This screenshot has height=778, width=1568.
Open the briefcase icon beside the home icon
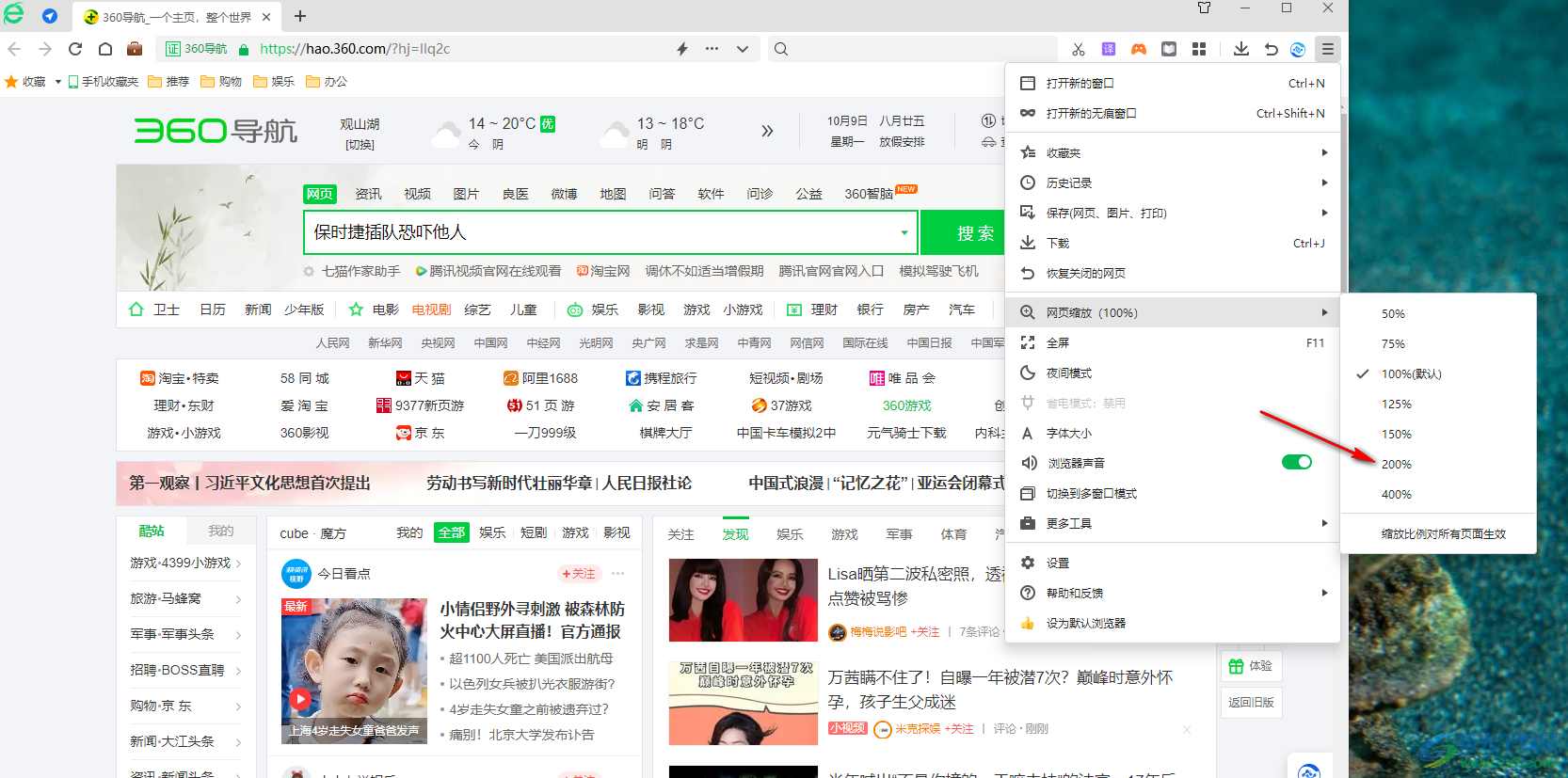coord(135,49)
